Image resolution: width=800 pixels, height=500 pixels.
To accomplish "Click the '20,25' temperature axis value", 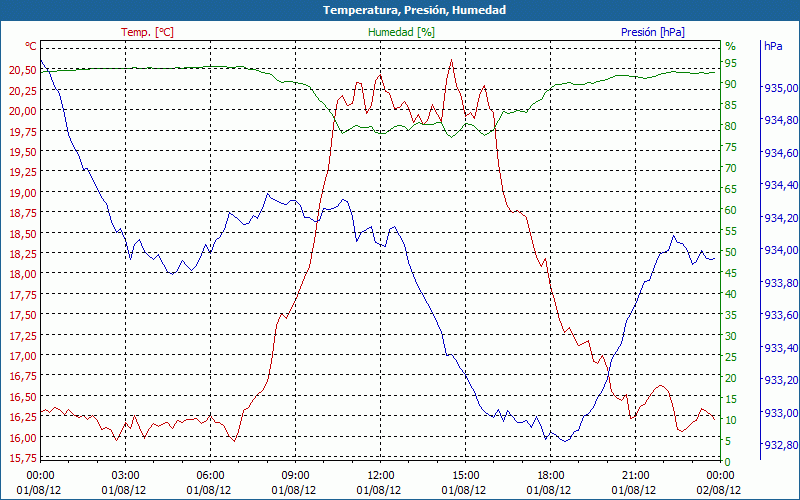I will click(22, 90).
